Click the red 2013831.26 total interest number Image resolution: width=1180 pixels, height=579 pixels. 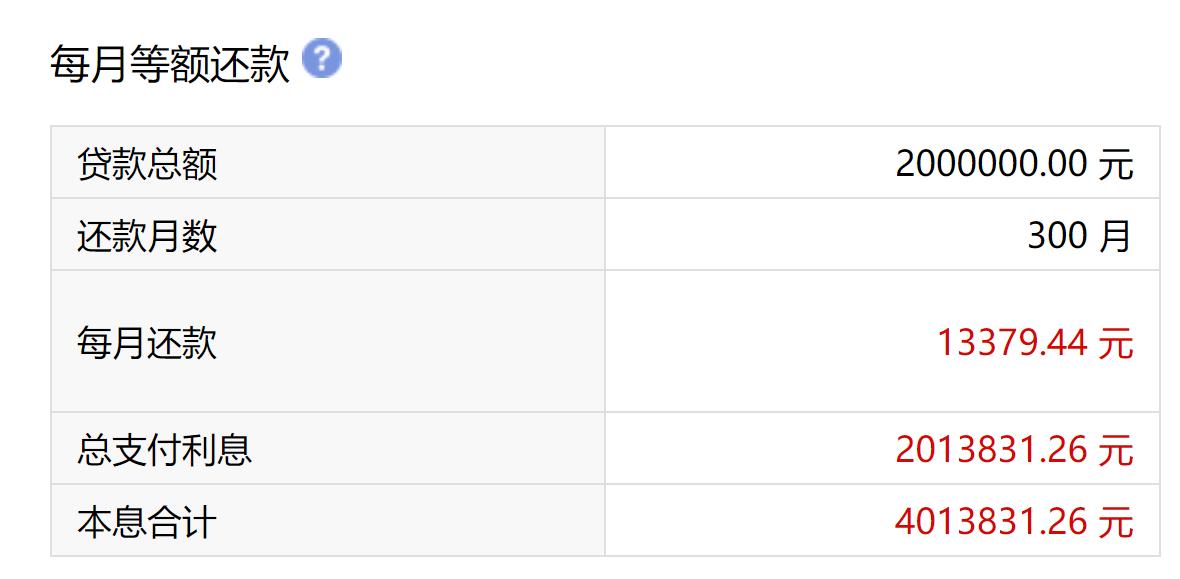990,449
